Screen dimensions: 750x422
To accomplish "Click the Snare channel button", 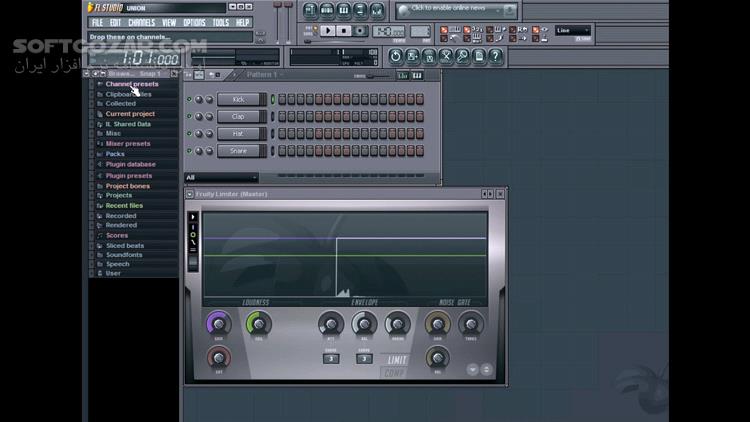I will click(238, 151).
